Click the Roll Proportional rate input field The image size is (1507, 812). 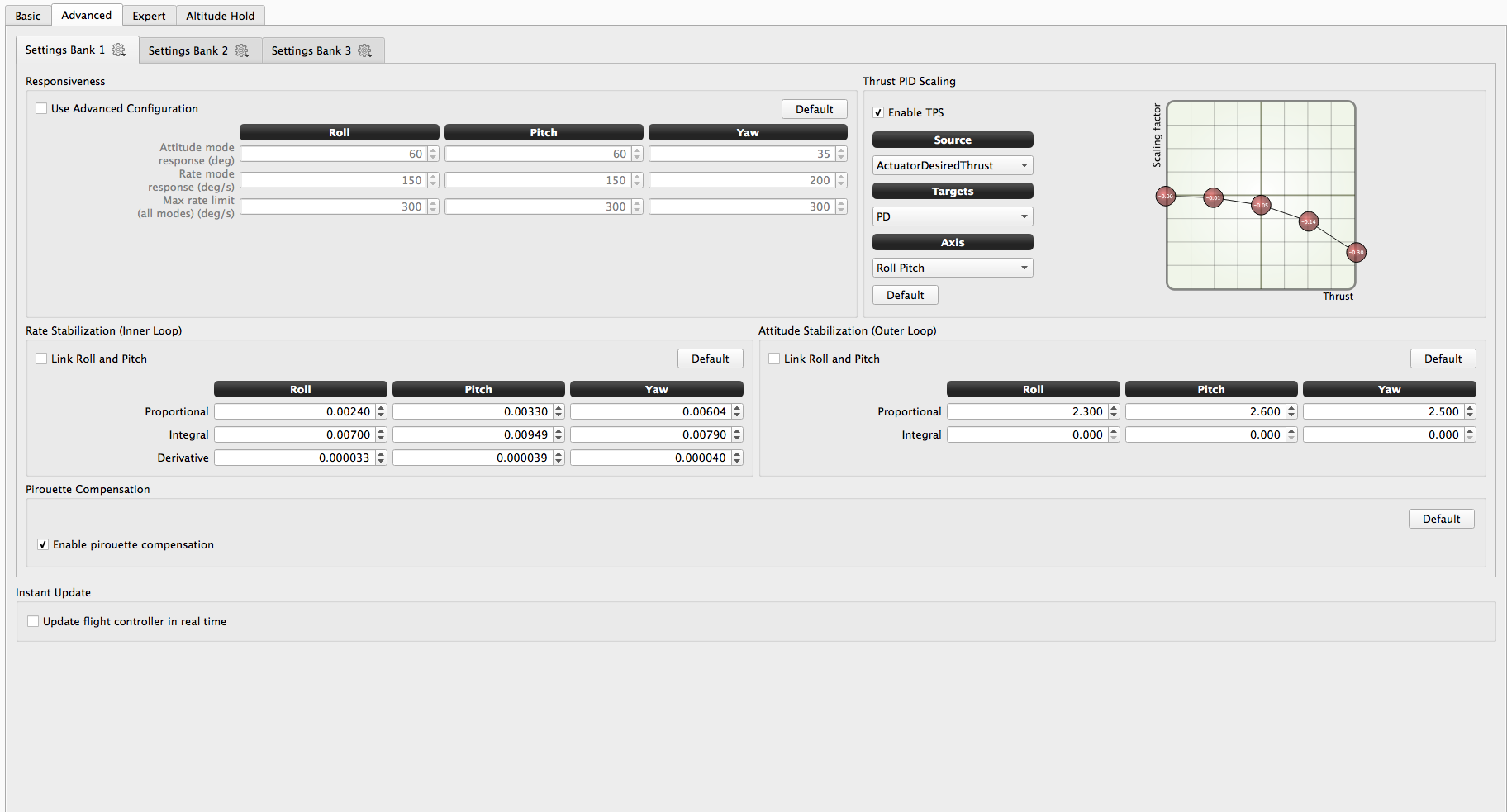(294, 411)
